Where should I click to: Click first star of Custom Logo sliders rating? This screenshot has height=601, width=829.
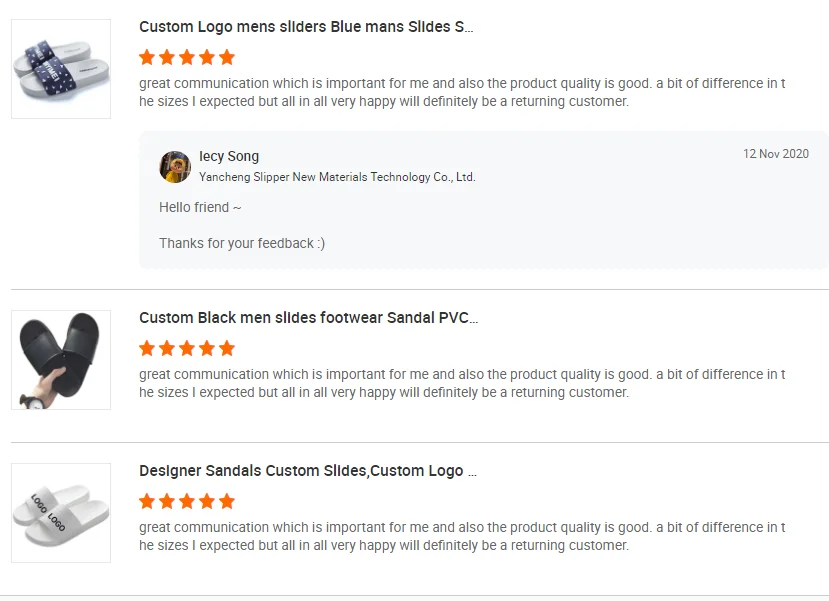[x=147, y=57]
